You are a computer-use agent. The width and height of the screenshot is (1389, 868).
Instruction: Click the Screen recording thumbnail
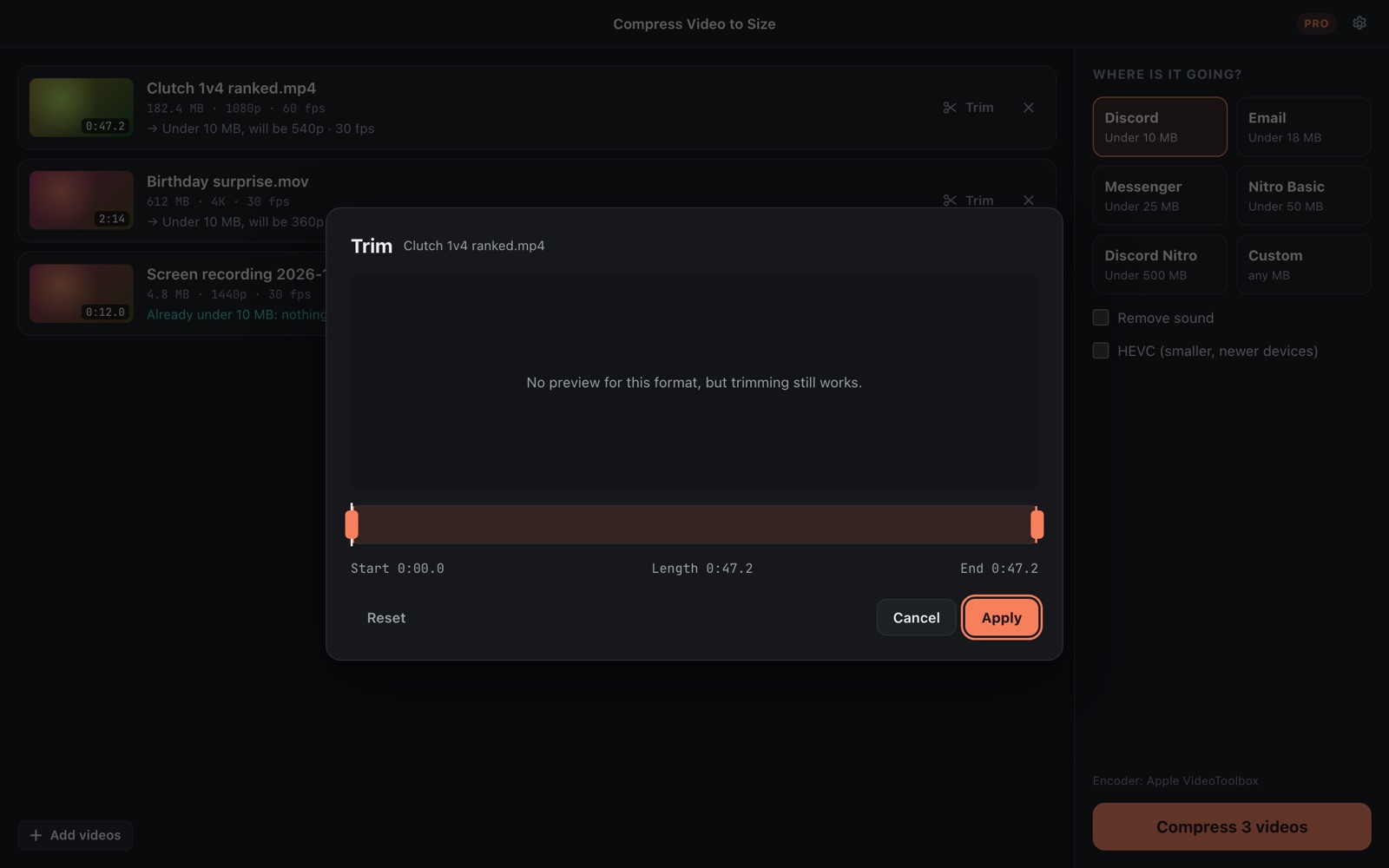(82, 293)
